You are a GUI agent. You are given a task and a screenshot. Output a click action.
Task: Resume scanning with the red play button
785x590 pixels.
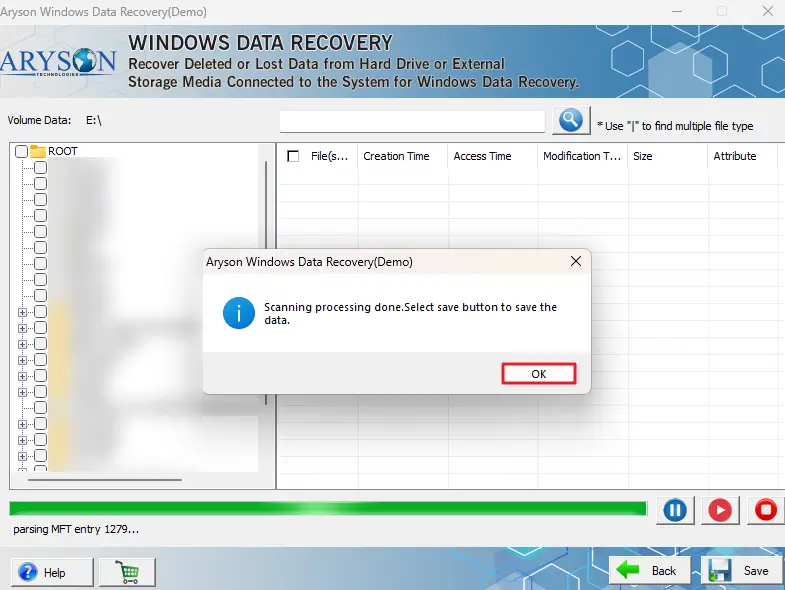coord(720,510)
